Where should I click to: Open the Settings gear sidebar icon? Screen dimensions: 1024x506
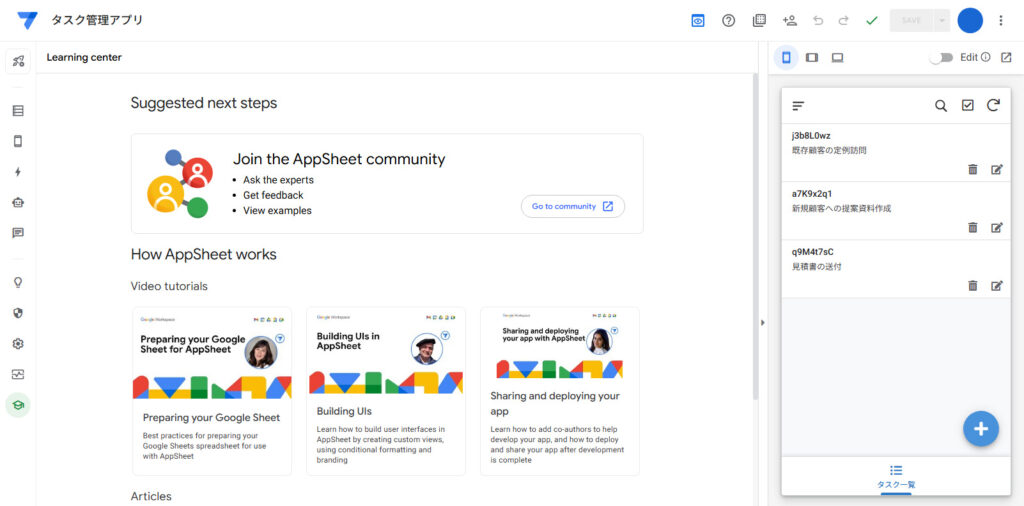(x=18, y=343)
